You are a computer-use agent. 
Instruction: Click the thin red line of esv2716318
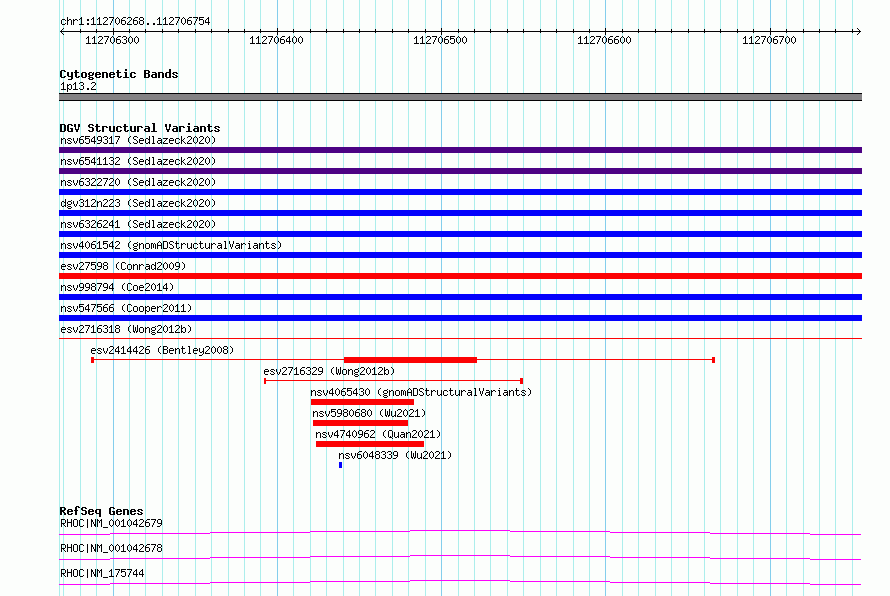point(460,339)
